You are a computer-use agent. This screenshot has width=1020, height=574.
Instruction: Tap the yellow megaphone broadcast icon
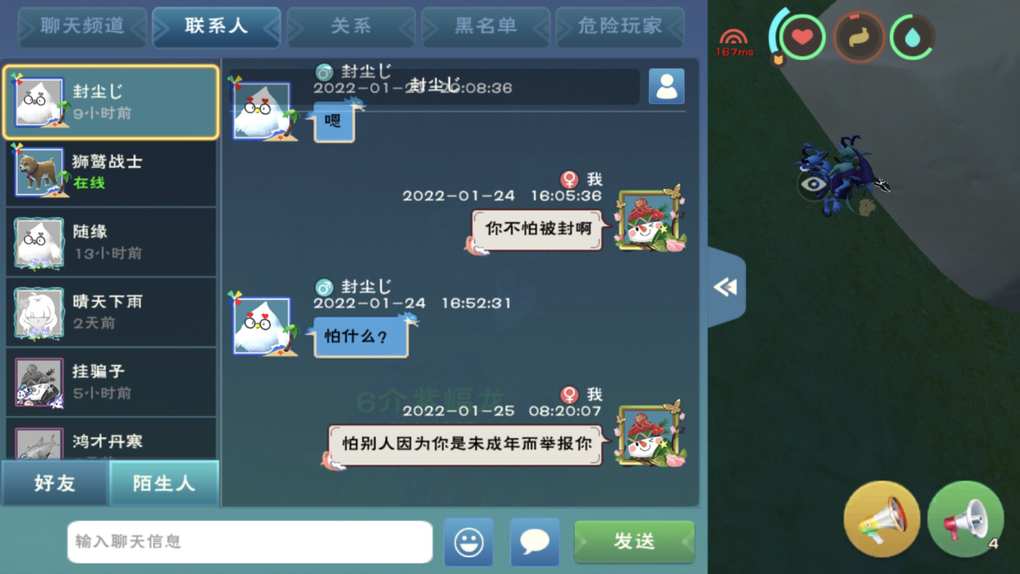(x=881, y=519)
